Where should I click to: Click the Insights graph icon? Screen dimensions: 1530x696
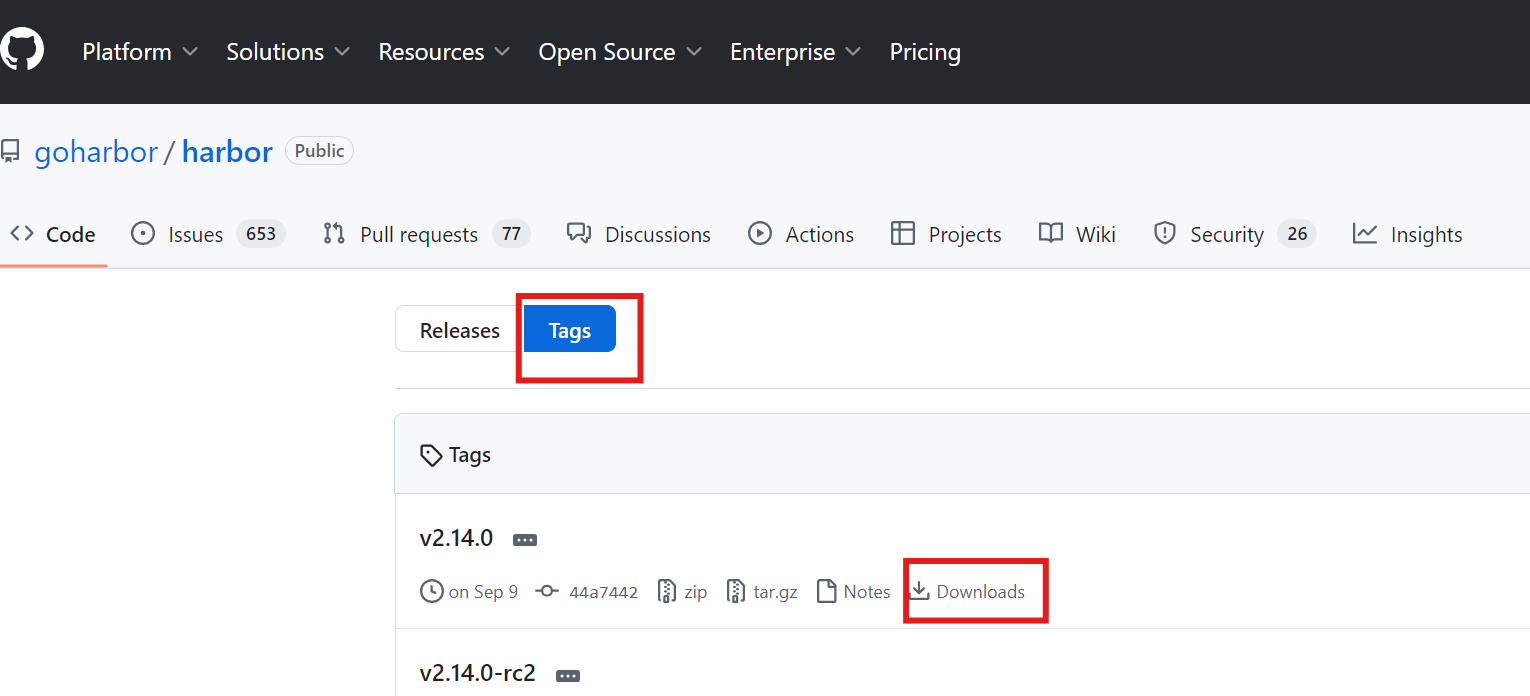click(x=1365, y=234)
